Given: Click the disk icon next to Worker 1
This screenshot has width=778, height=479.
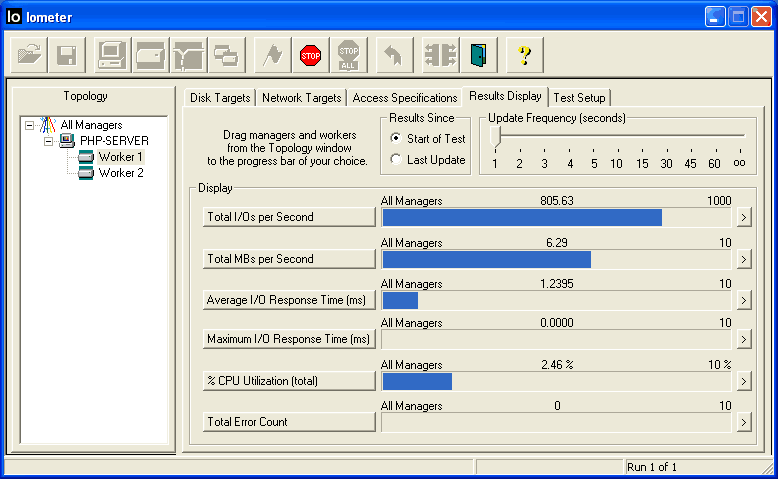Looking at the screenshot, I should 86,157.
